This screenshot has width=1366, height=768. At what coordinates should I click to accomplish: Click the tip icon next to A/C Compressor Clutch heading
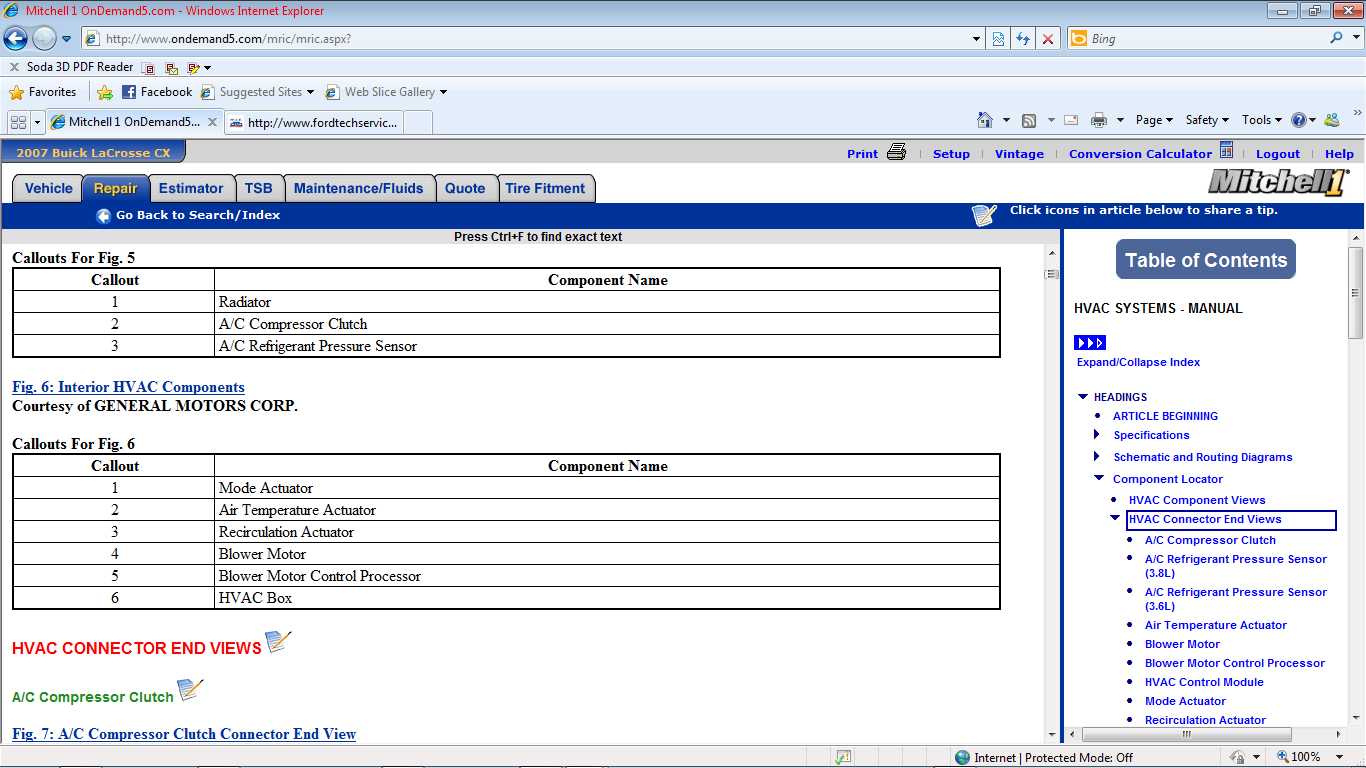[x=190, y=691]
